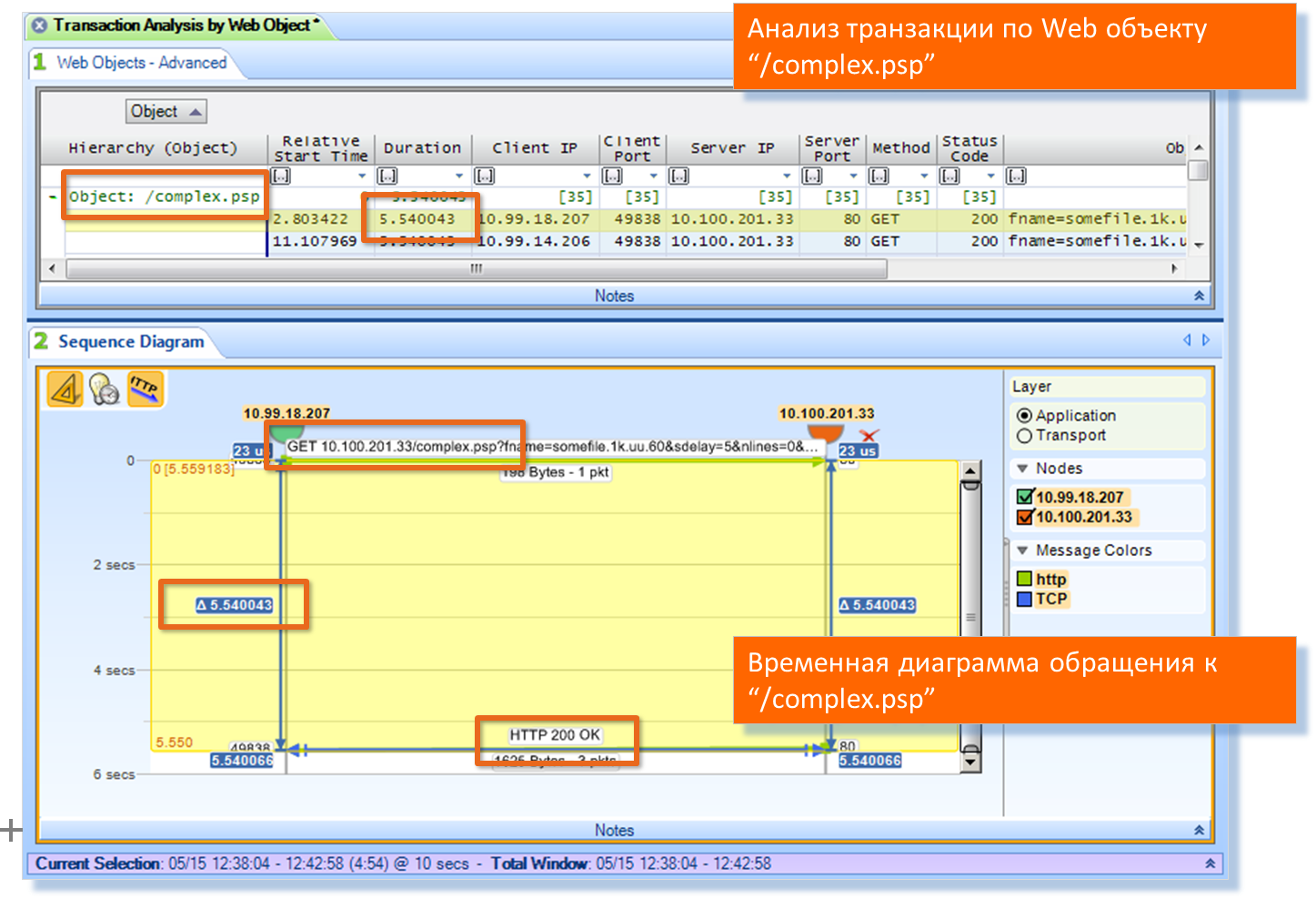Collapse the Message Colors section
The width and height of the screenshot is (1316, 899).
[x=1022, y=551]
